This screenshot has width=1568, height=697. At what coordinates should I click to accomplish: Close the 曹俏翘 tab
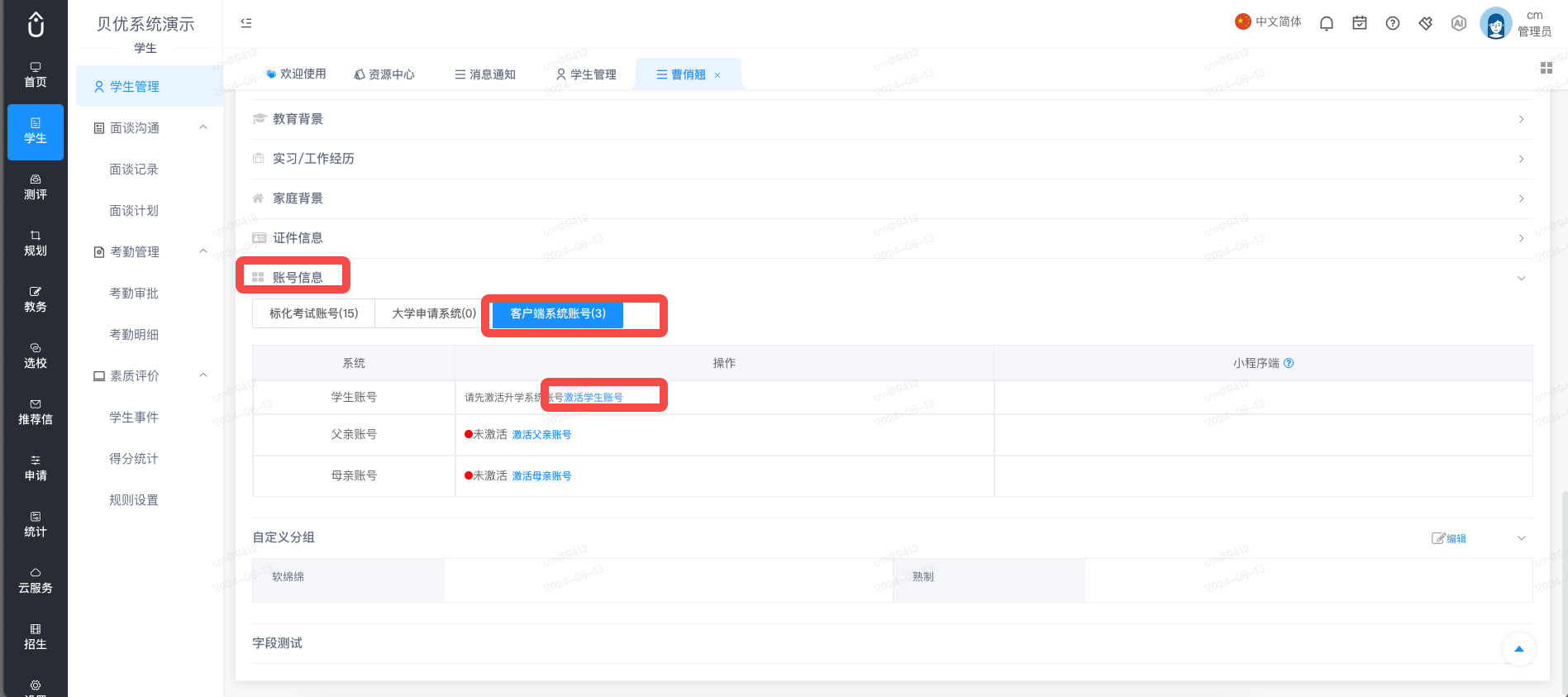tap(717, 75)
